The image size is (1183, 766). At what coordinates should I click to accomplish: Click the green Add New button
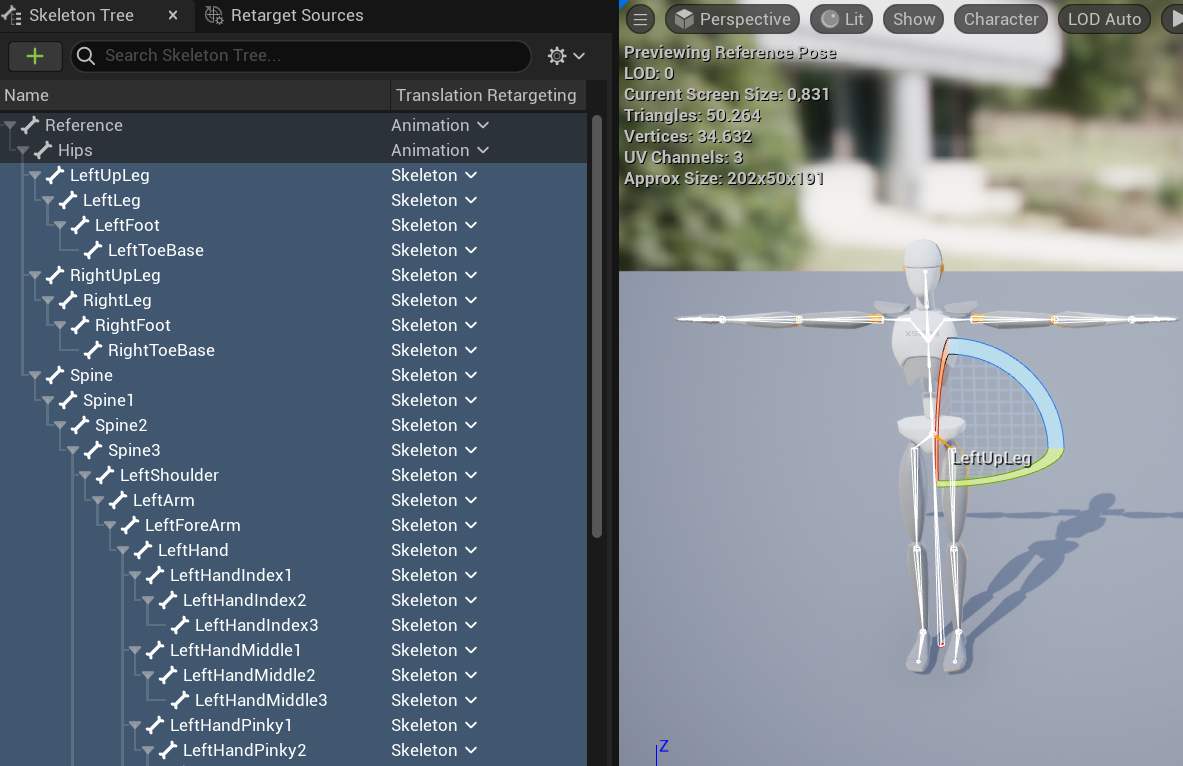[x=35, y=56]
